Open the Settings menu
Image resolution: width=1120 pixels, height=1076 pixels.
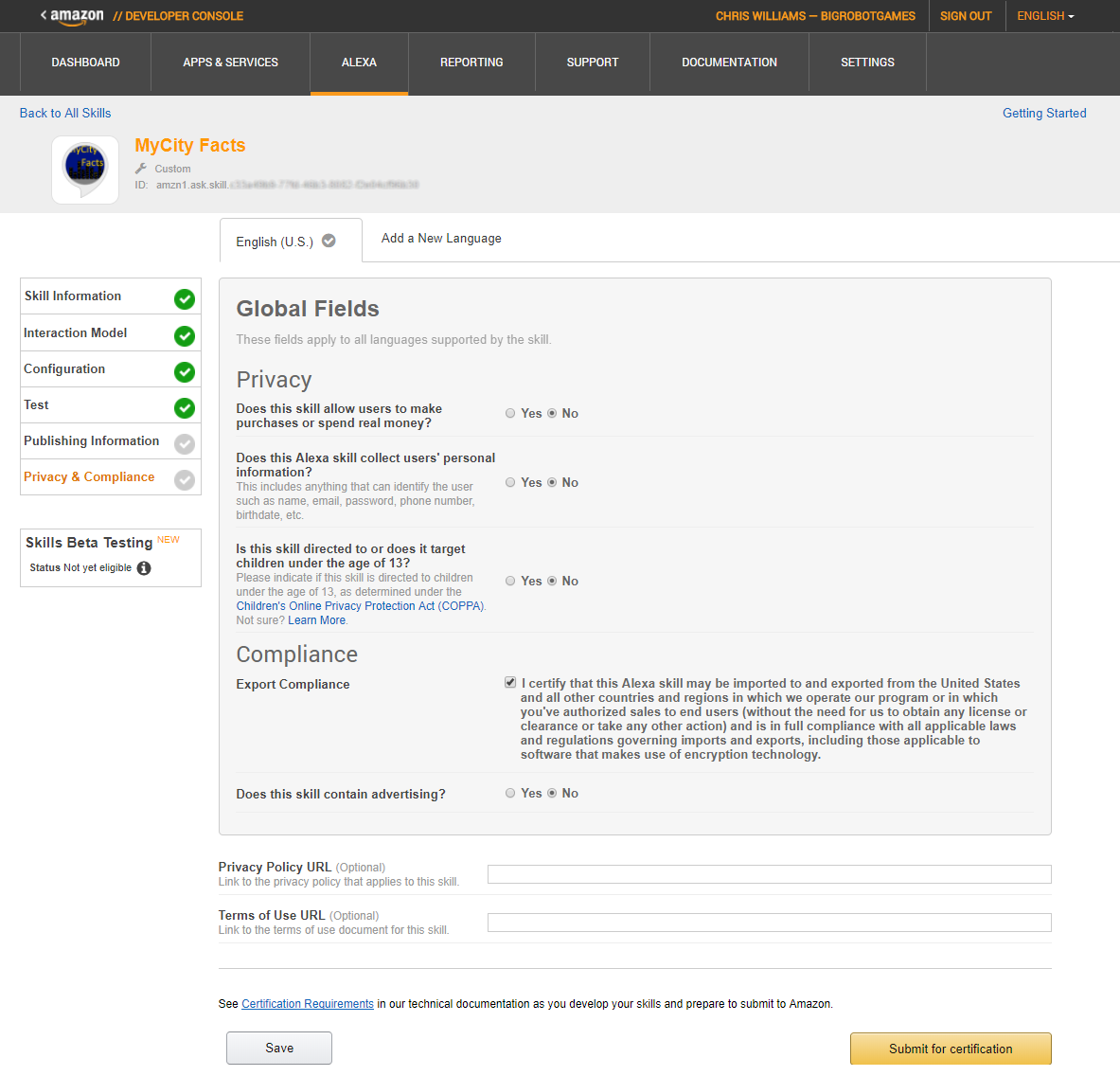(867, 63)
